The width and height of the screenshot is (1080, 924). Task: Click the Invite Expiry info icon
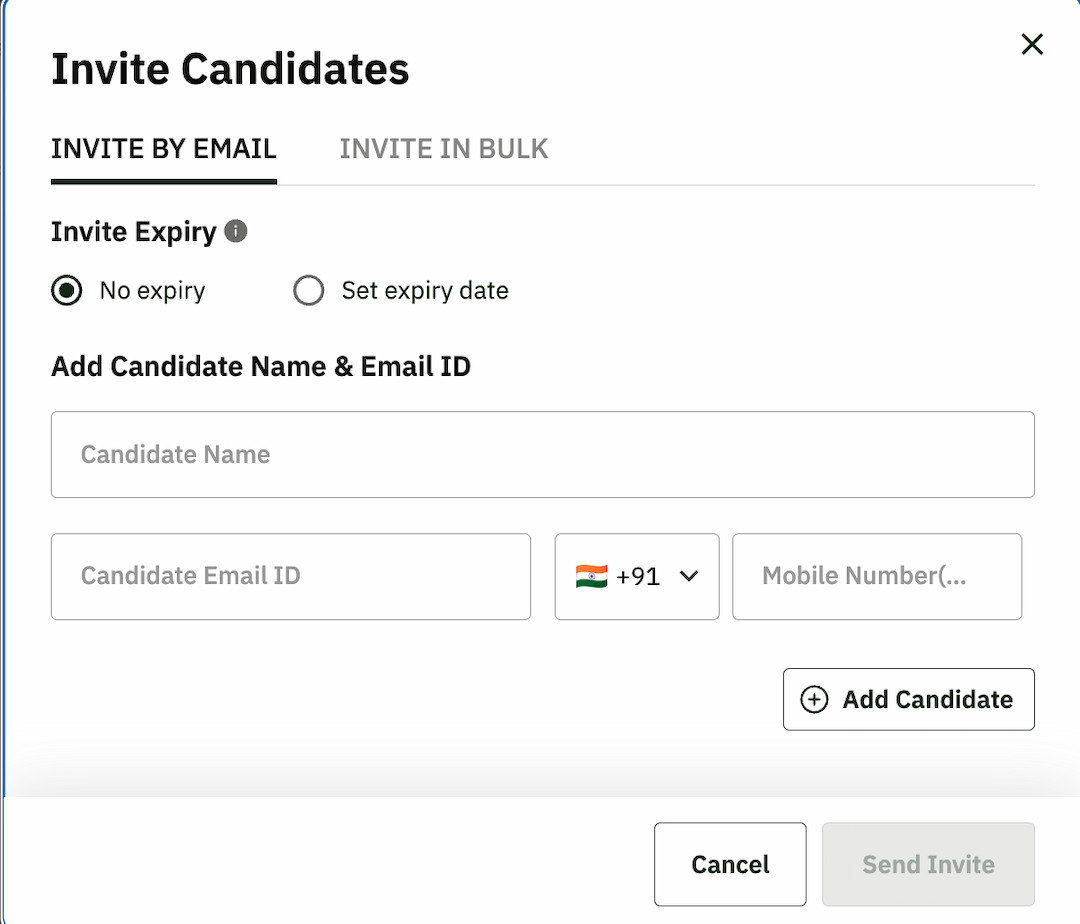point(236,232)
